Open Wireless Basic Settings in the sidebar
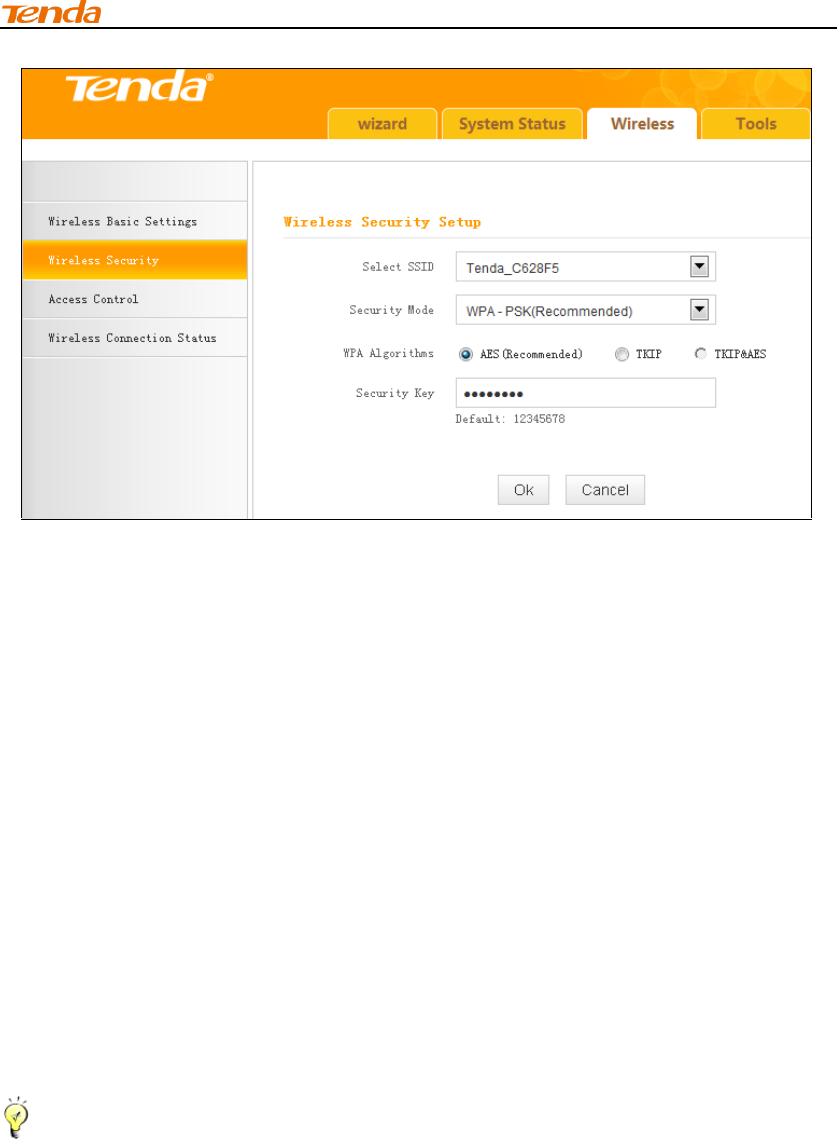Image resolution: width=837 pixels, height=1142 pixels. 135,221
